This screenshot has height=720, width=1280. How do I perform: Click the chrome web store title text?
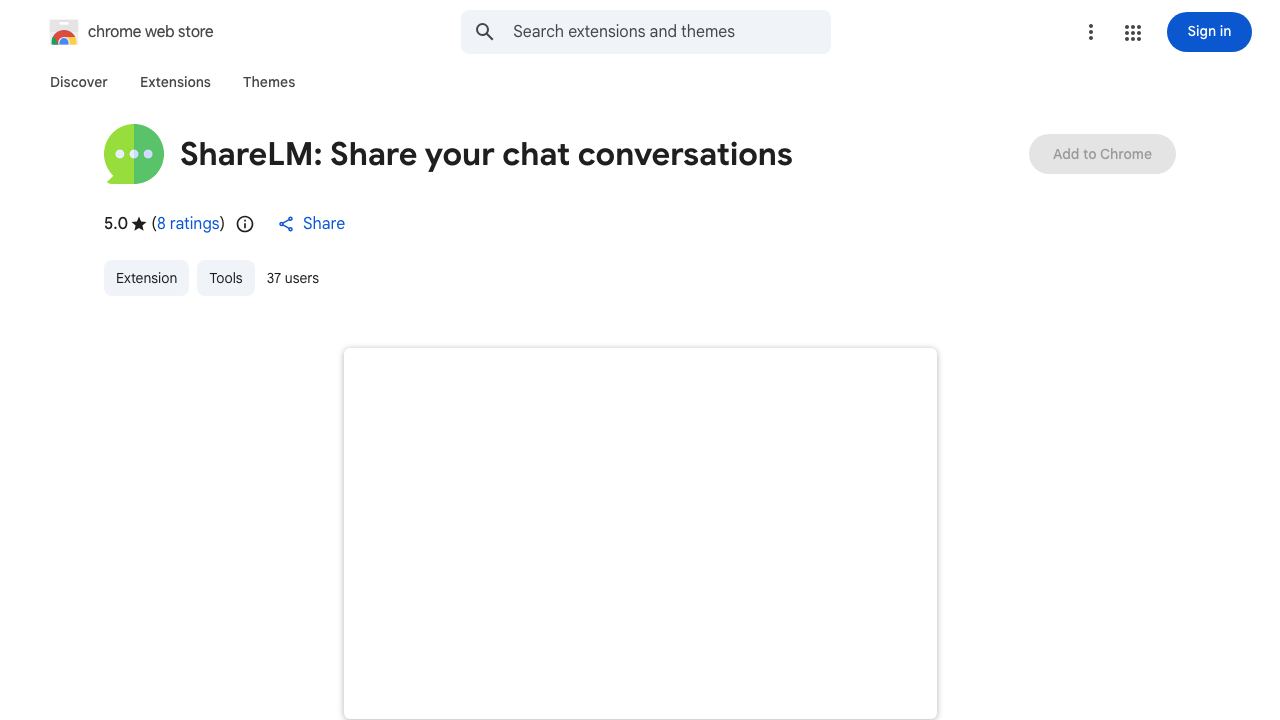(151, 32)
